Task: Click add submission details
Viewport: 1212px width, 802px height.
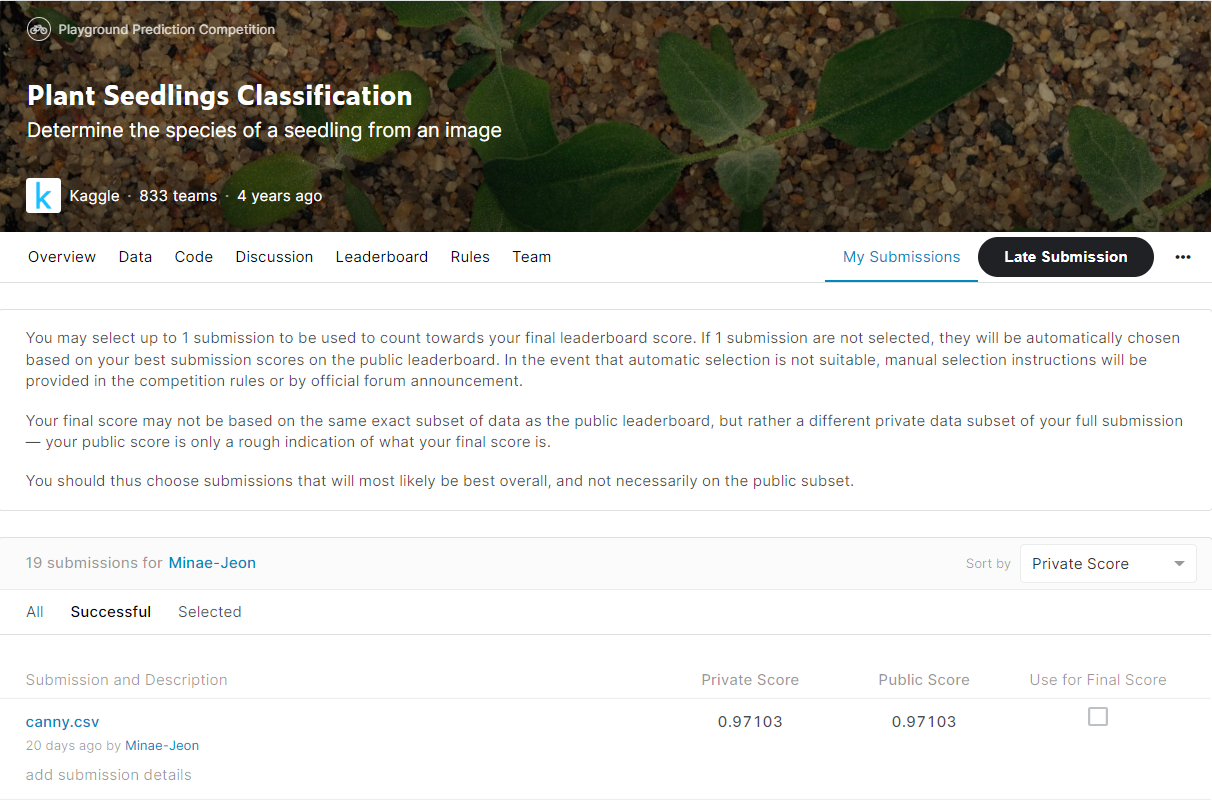Action: point(108,774)
